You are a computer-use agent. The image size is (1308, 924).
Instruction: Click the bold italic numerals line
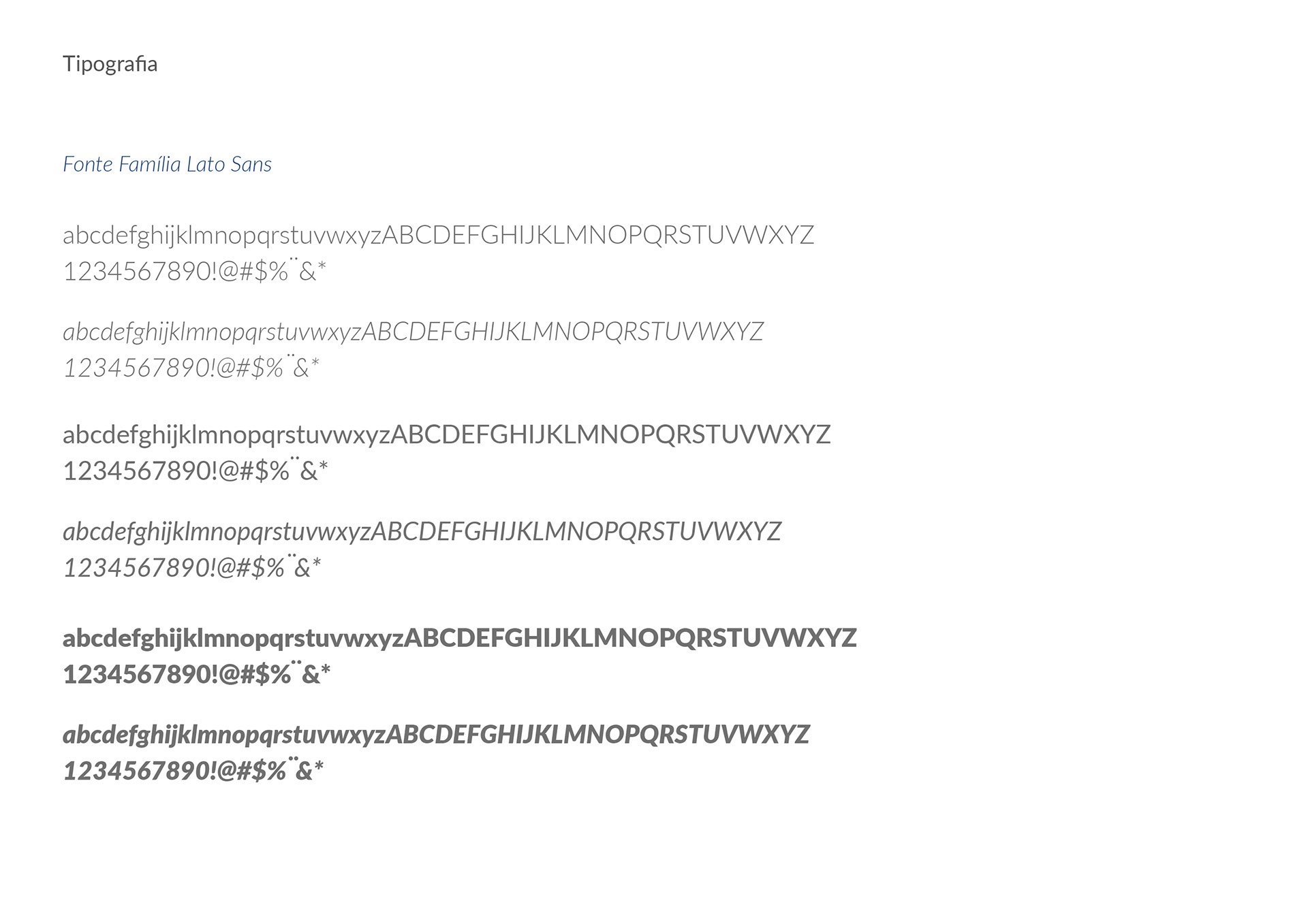(x=193, y=770)
